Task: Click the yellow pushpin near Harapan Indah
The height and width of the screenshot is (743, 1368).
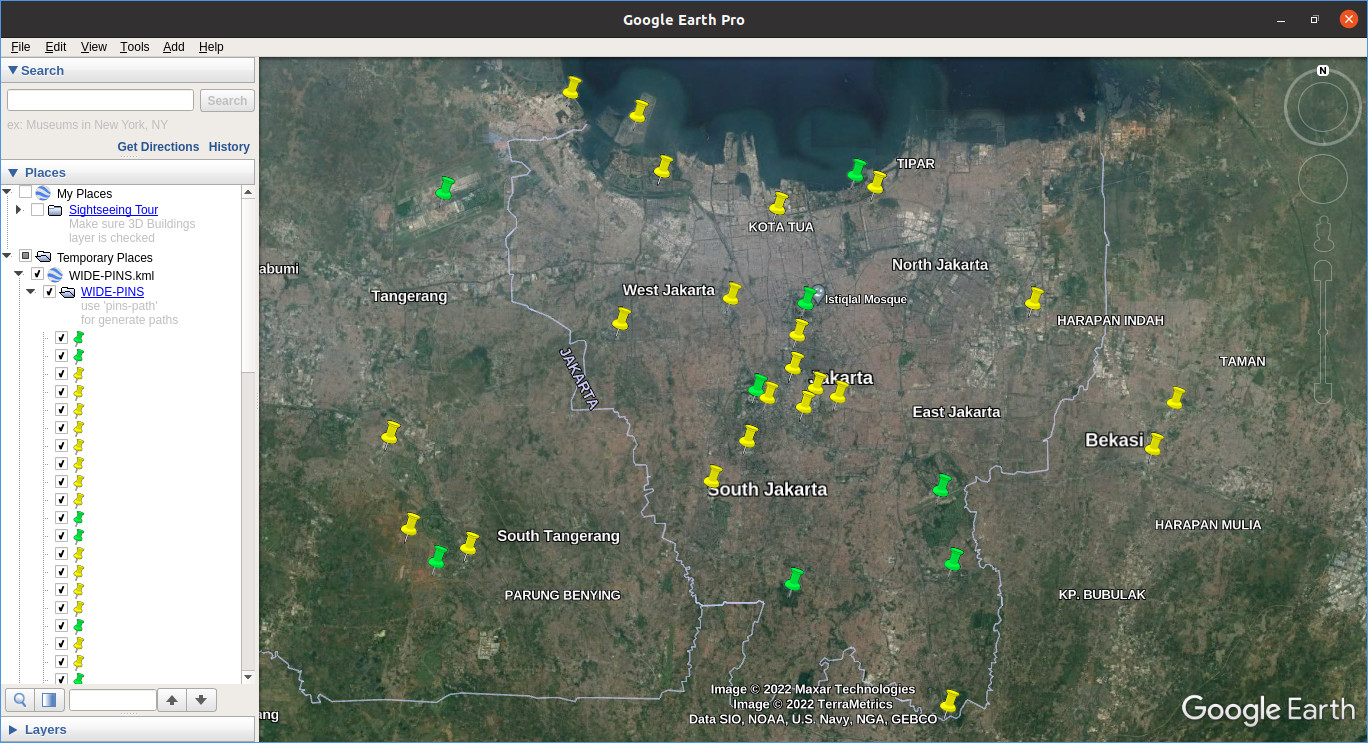Action: coord(1034,299)
